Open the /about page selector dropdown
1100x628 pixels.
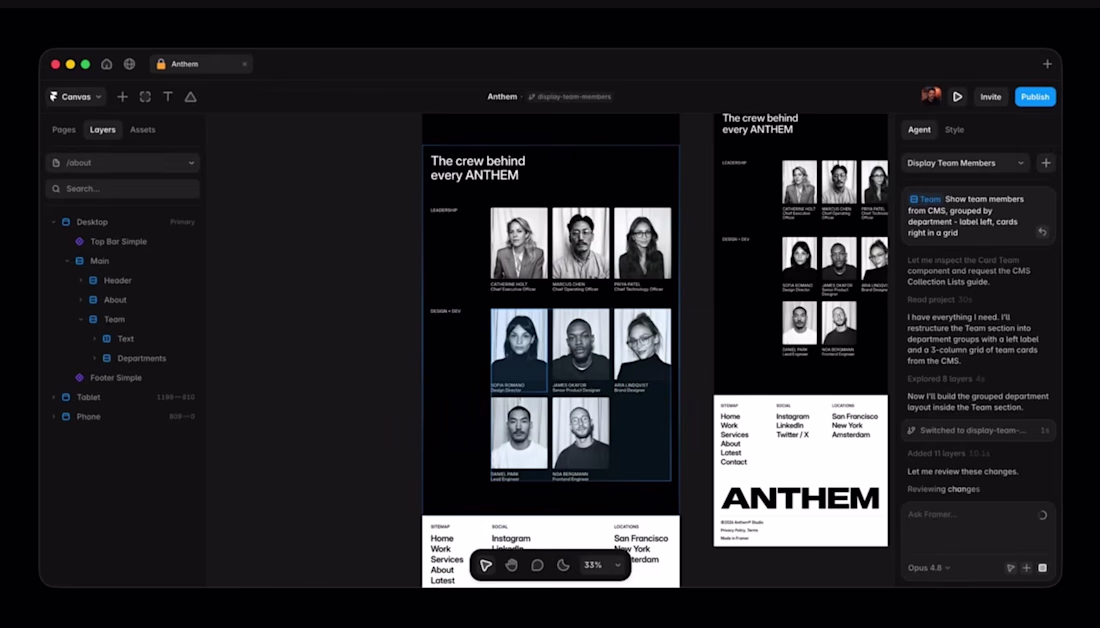click(123, 163)
